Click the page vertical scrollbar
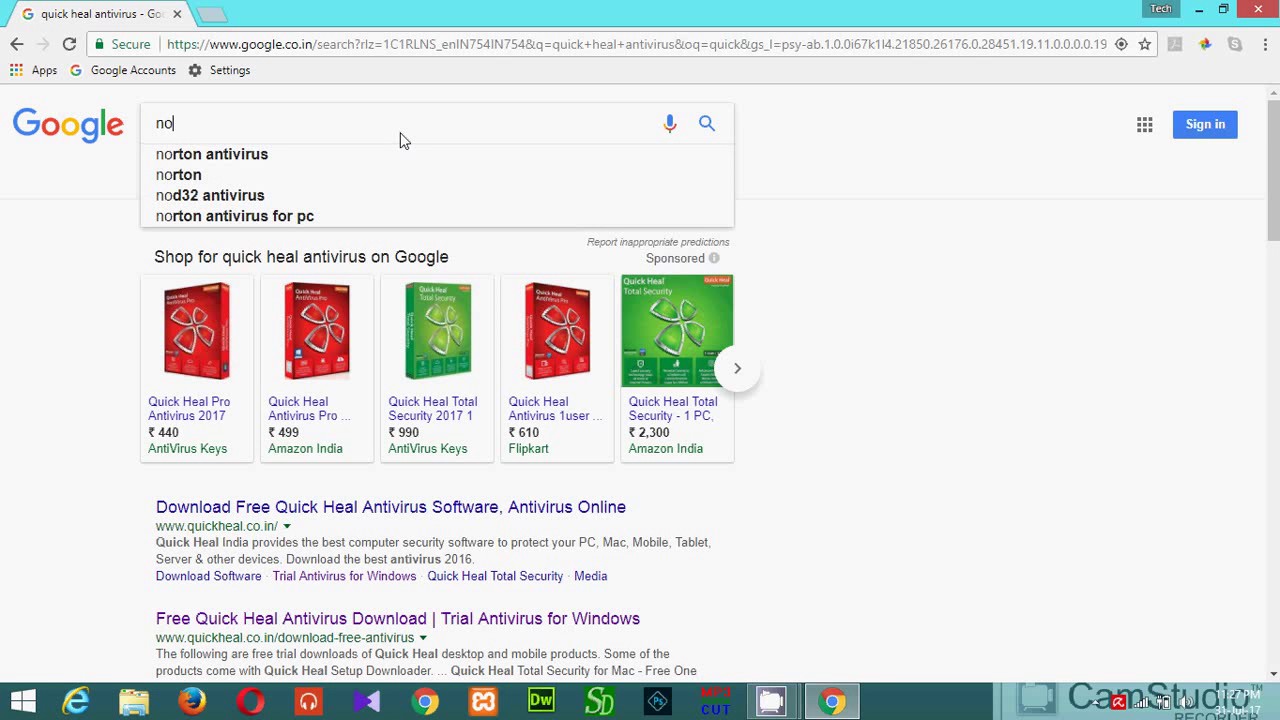The height and width of the screenshot is (720, 1280). [1273, 170]
